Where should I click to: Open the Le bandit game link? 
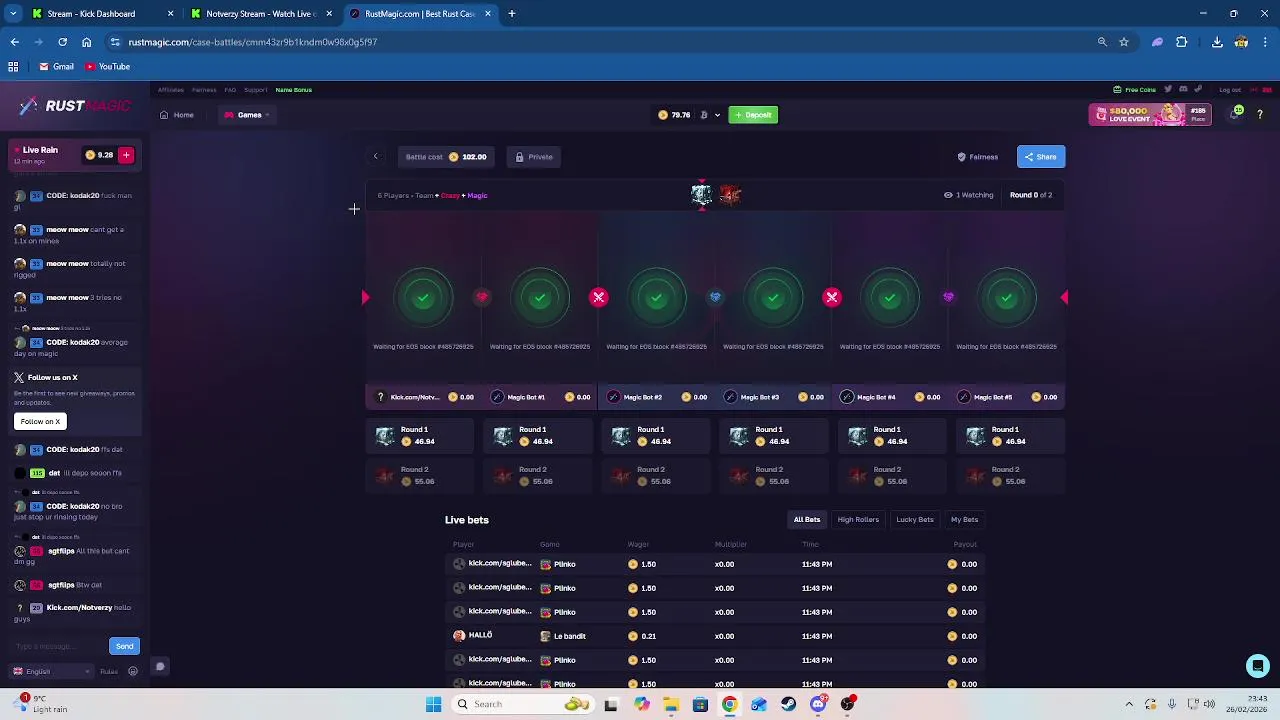click(563, 636)
